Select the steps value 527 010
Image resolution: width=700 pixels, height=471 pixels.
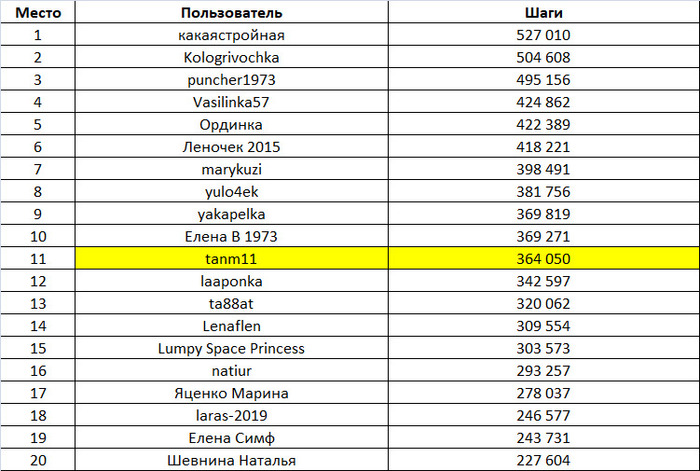click(x=544, y=35)
